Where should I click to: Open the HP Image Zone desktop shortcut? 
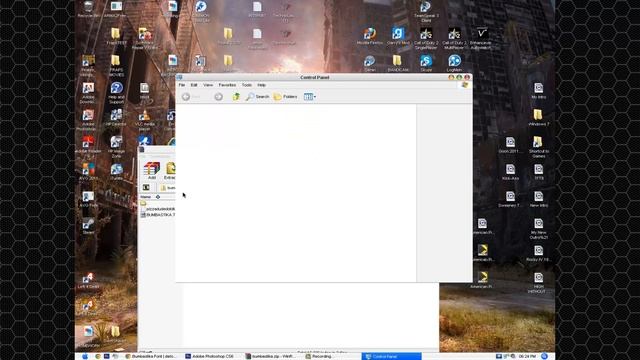click(116, 147)
